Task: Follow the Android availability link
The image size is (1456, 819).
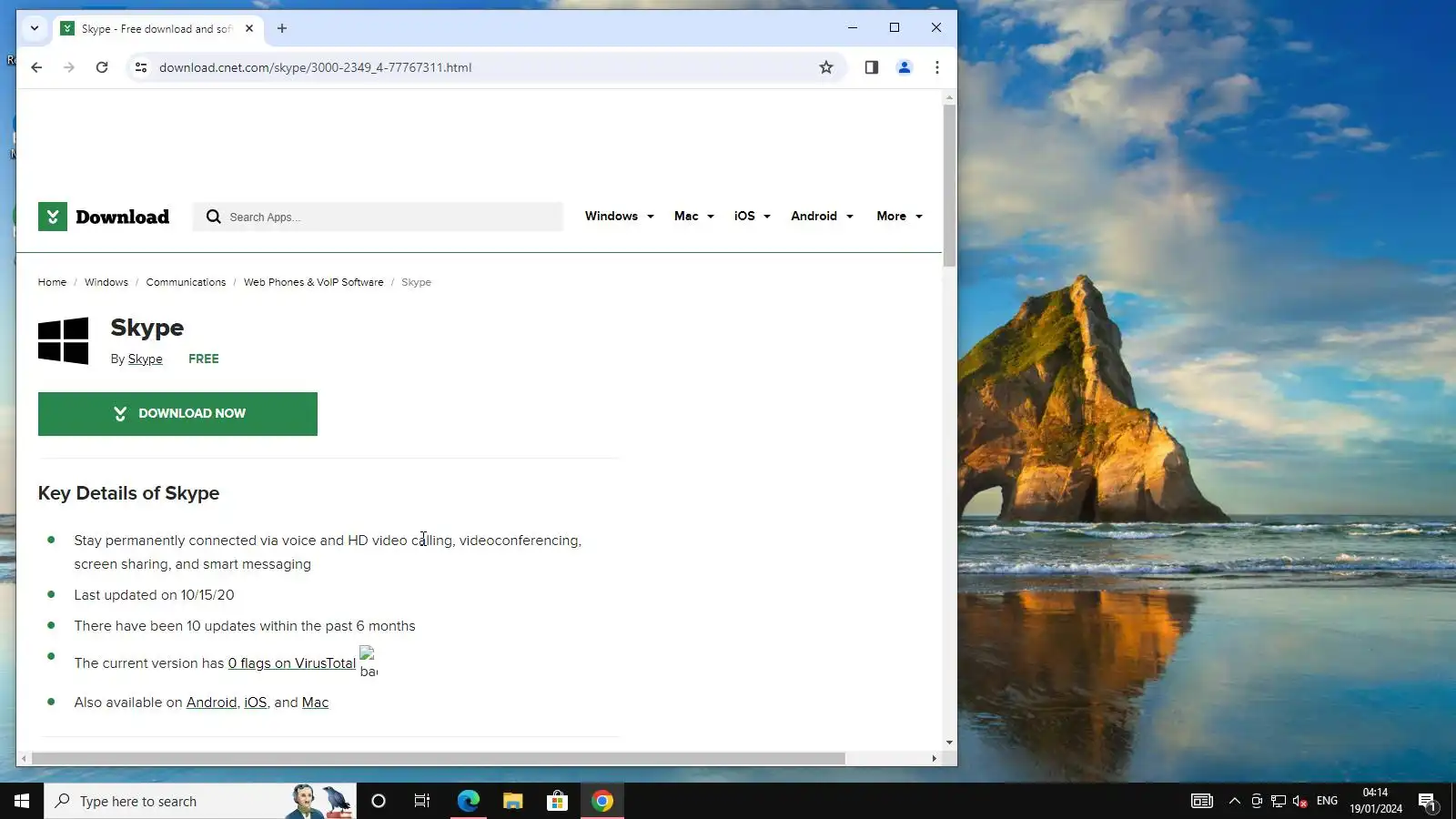Action: pyautogui.click(x=211, y=703)
